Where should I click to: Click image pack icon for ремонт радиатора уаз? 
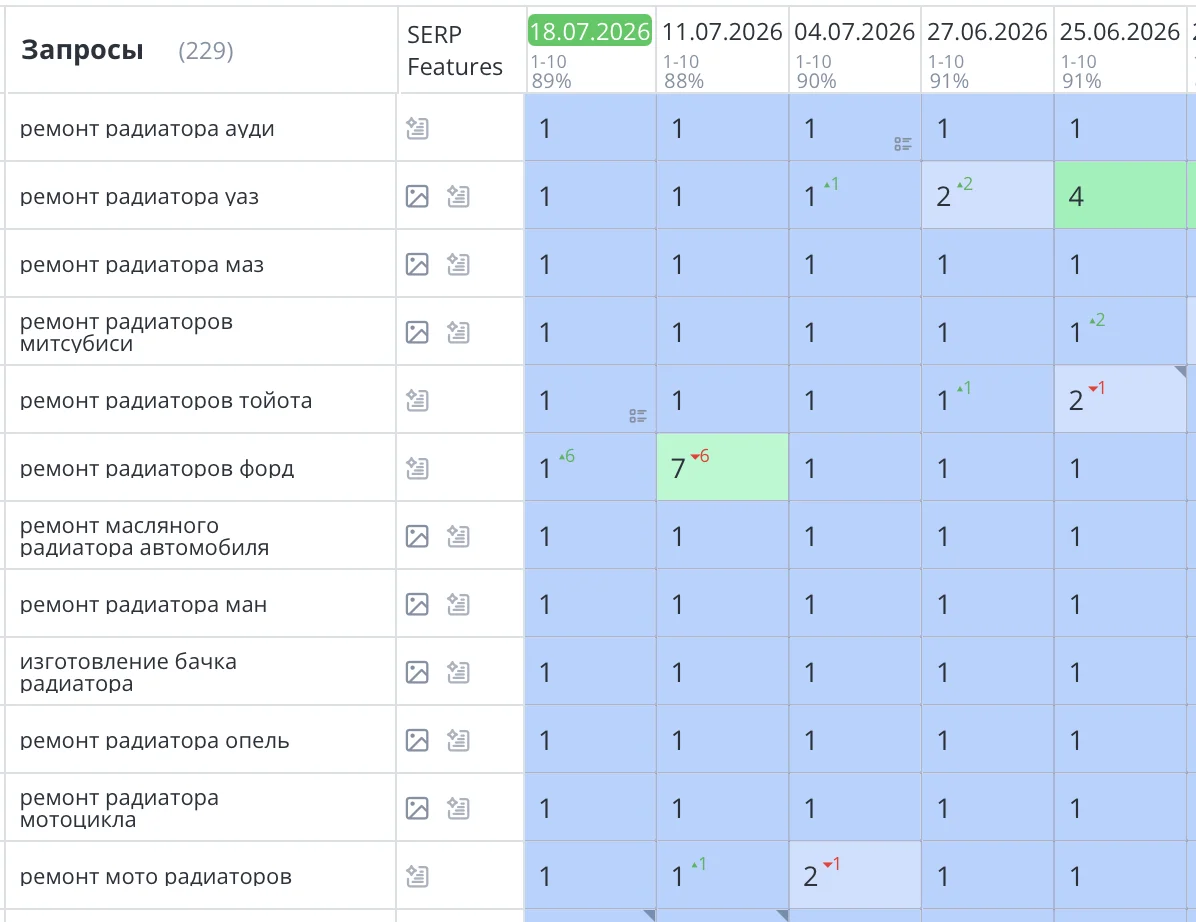click(417, 196)
